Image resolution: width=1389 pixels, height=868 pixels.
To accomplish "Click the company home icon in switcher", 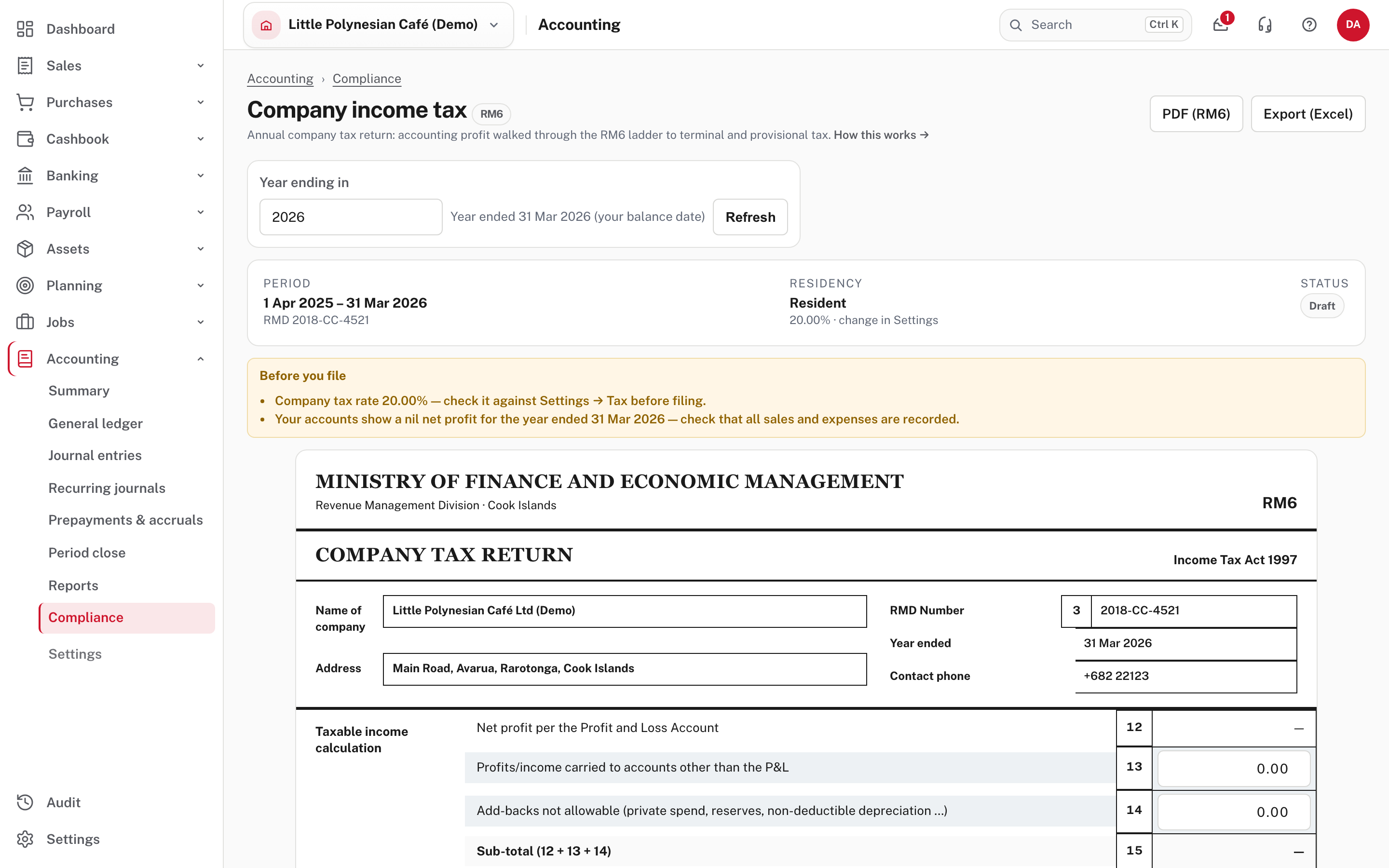I will 266,25.
